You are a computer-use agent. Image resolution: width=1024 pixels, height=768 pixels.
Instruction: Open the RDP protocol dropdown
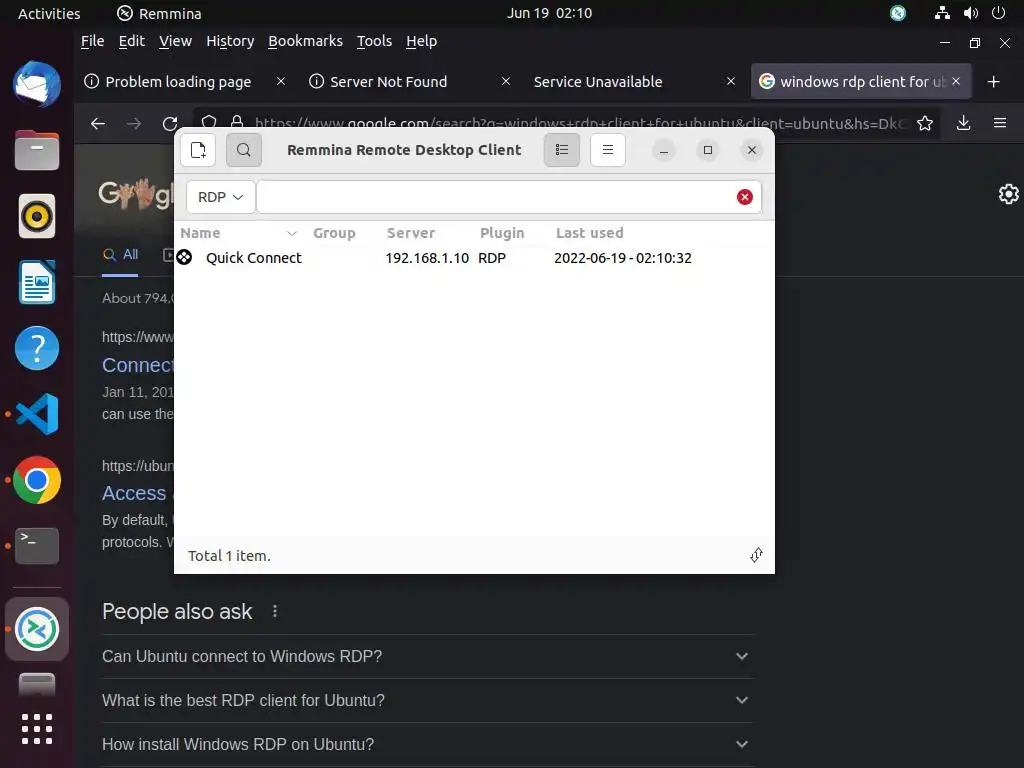[x=220, y=197]
